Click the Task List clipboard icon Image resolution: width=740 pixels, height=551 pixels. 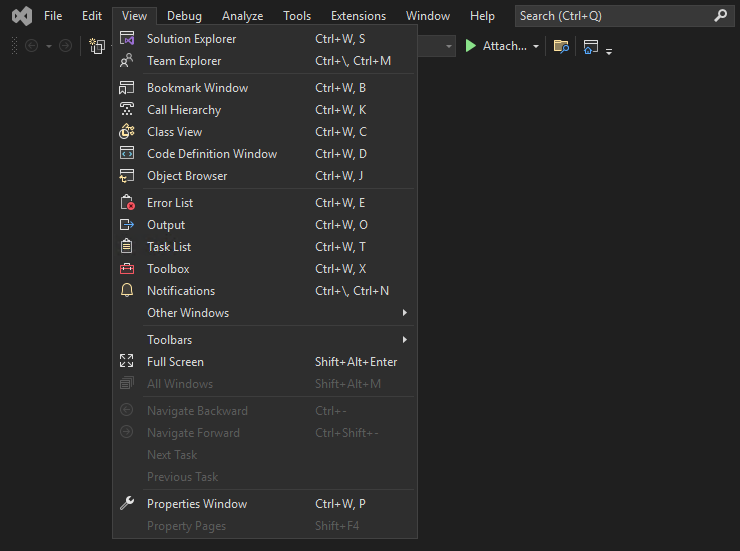[x=126, y=246]
